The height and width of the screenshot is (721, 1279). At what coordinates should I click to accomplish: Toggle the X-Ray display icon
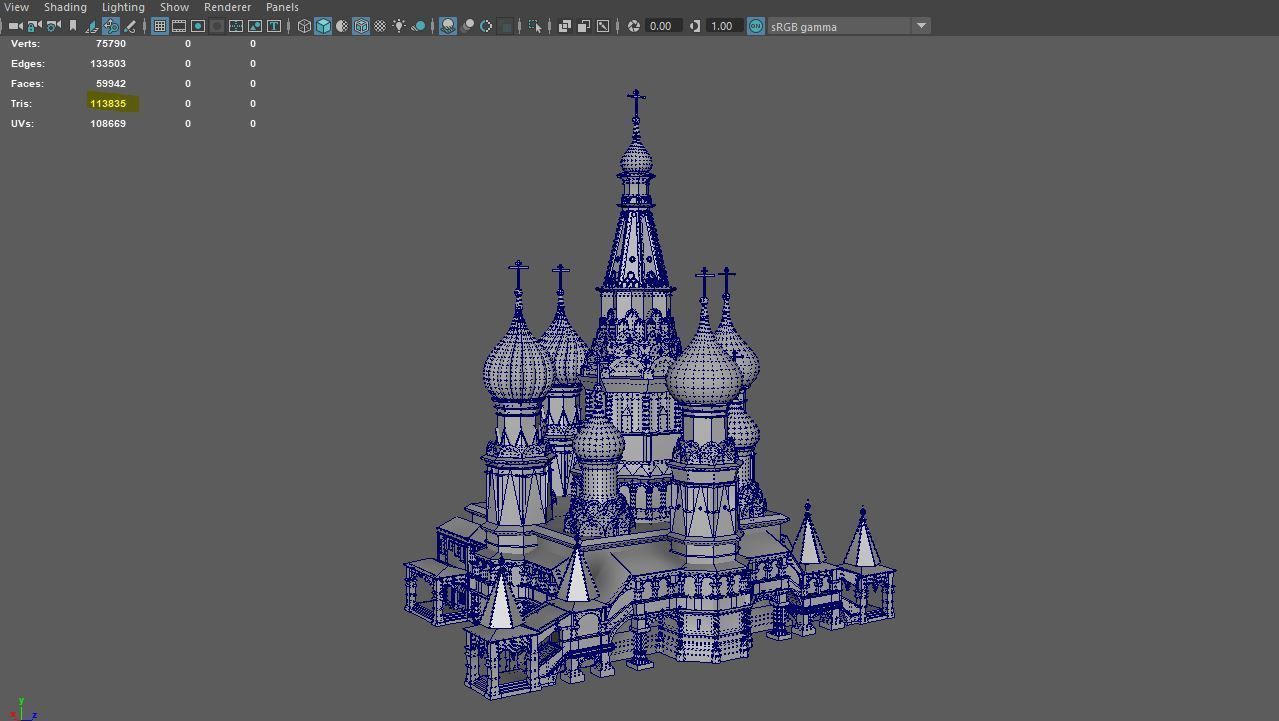pos(565,26)
